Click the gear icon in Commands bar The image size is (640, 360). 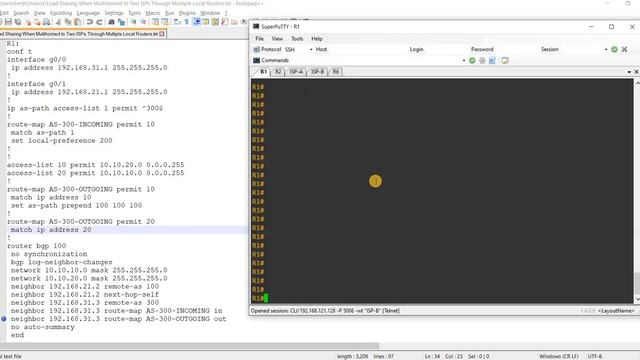tap(482, 60)
